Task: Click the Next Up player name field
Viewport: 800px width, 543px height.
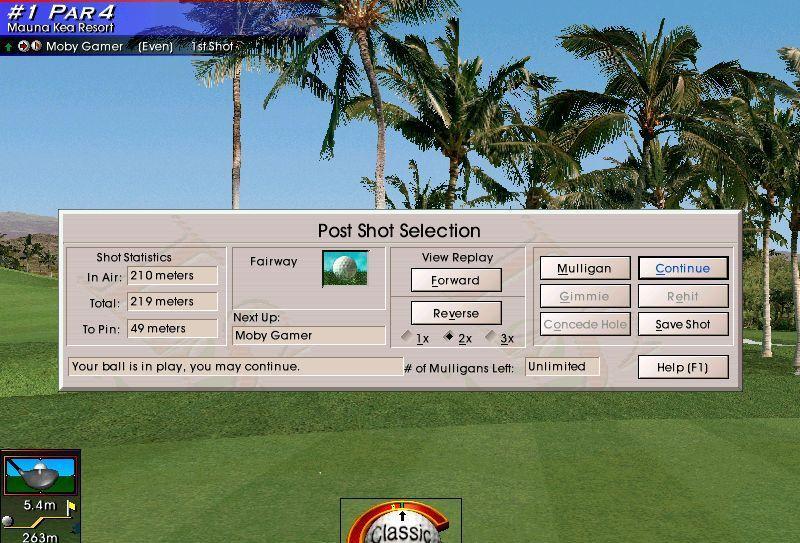Action: pyautogui.click(x=308, y=336)
